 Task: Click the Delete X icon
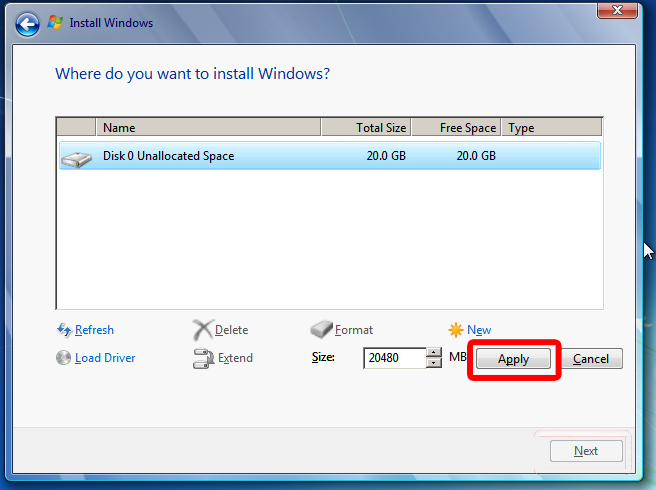202,330
